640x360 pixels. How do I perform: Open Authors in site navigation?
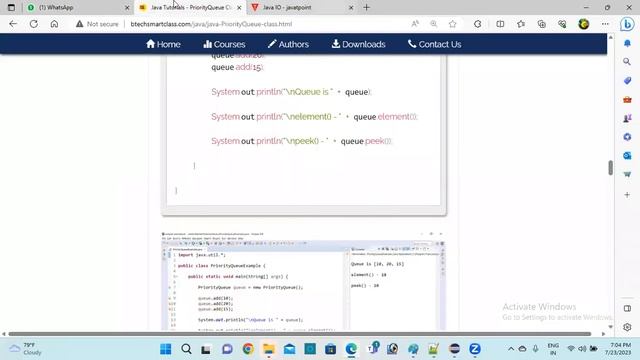click(288, 44)
